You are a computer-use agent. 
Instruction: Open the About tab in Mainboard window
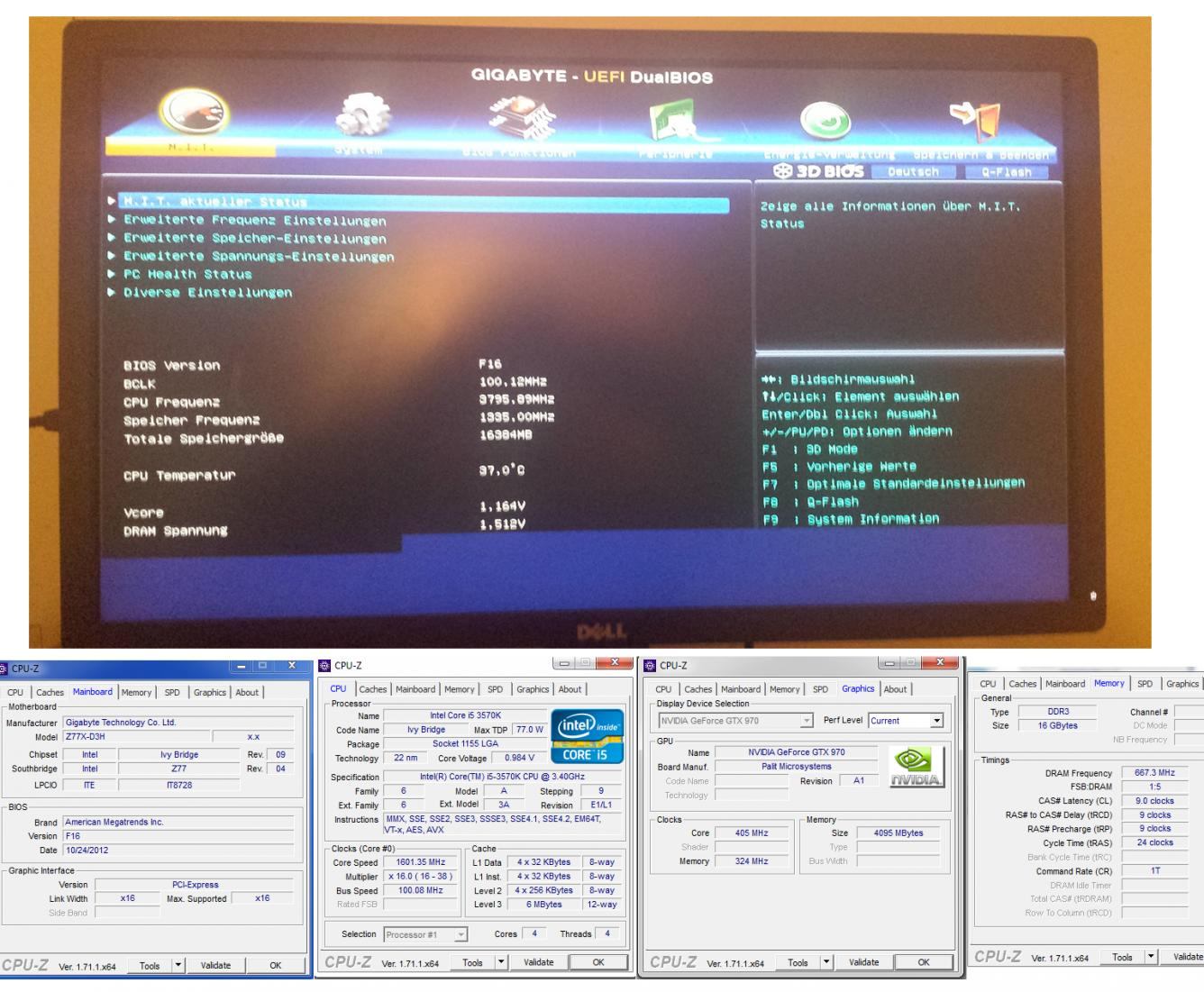(x=247, y=693)
